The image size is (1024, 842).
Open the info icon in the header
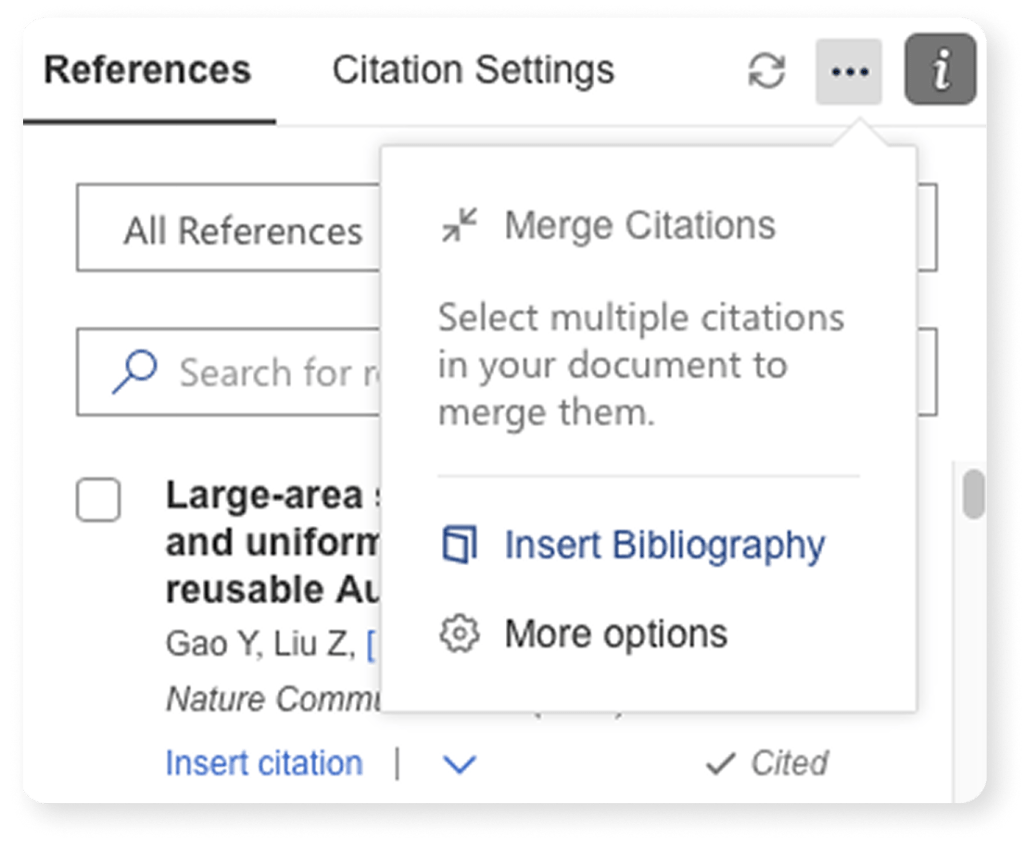pyautogui.click(x=939, y=70)
